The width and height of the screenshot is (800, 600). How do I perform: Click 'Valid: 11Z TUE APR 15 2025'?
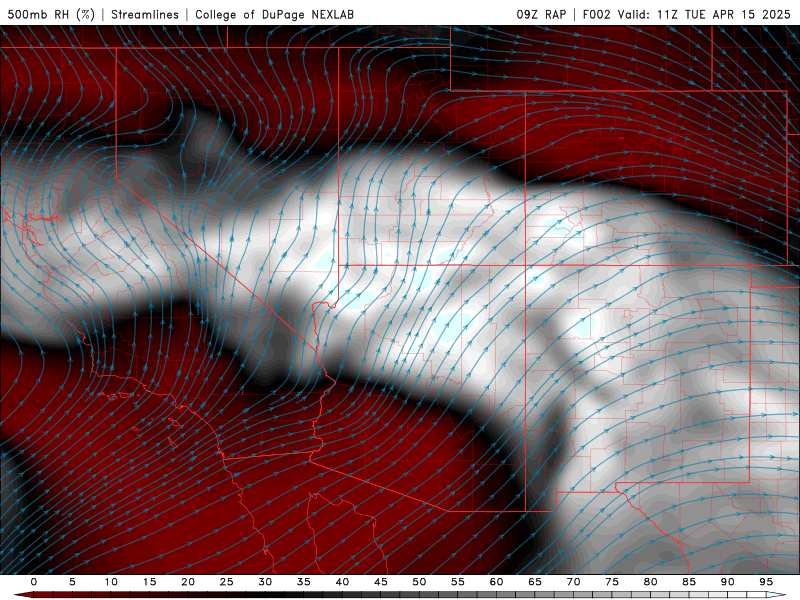[704, 14]
